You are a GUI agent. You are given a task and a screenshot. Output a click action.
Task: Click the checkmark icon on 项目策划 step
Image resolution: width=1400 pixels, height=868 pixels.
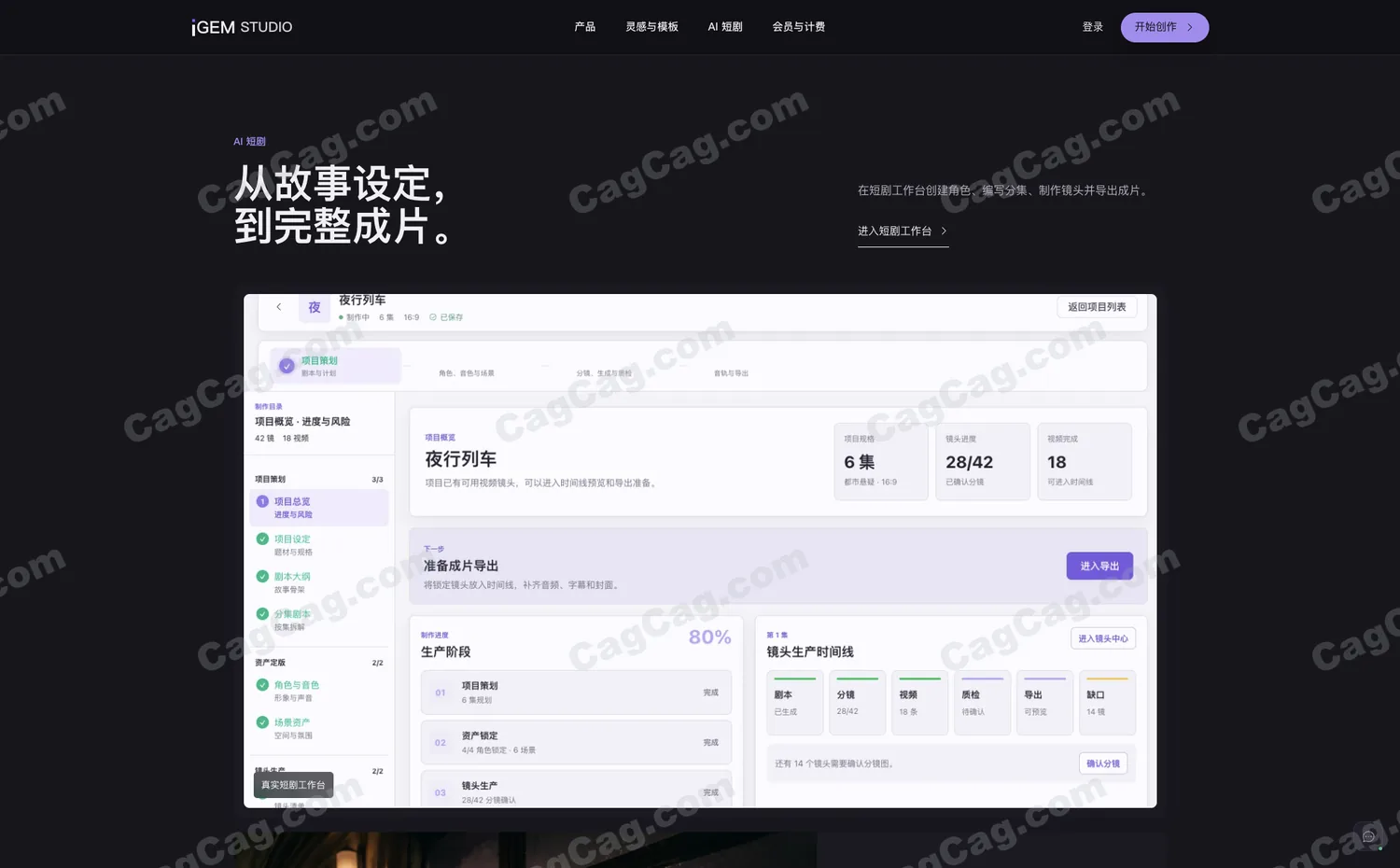[287, 366]
